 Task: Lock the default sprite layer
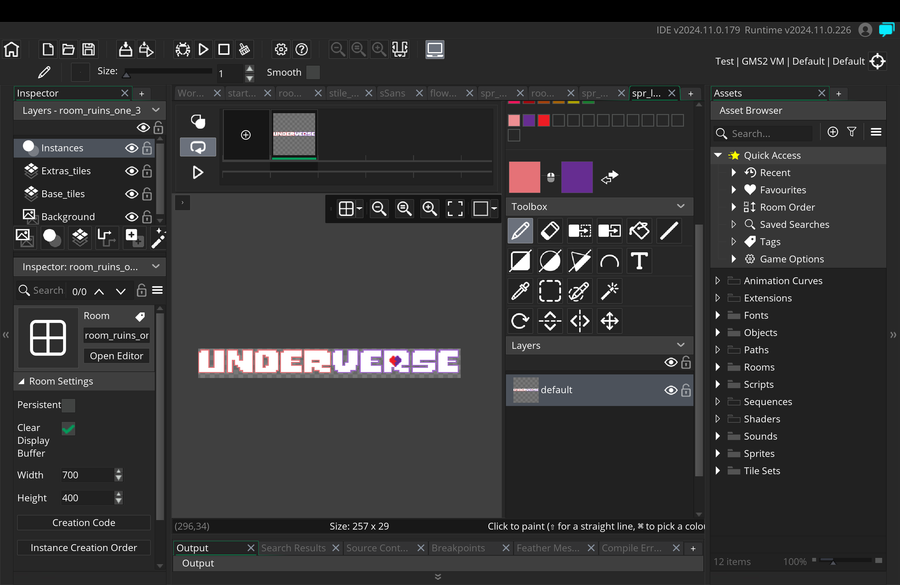(x=686, y=390)
